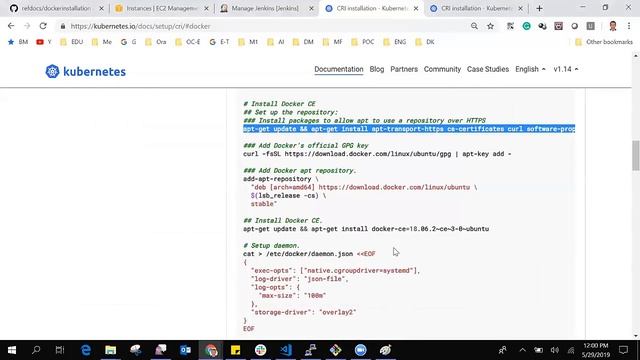Click the 'add-apt-repository \' line
This screenshot has width=640, height=360.
(x=281, y=179)
